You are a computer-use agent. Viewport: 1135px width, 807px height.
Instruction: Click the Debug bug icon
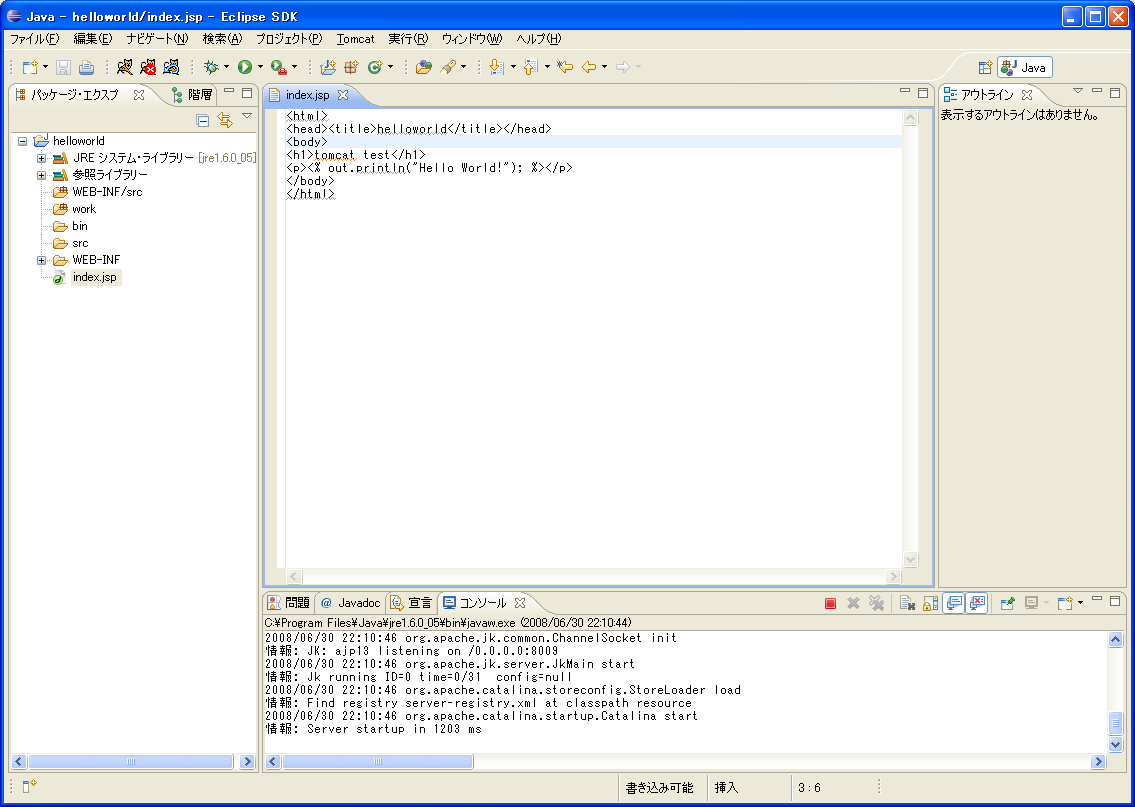pos(211,67)
